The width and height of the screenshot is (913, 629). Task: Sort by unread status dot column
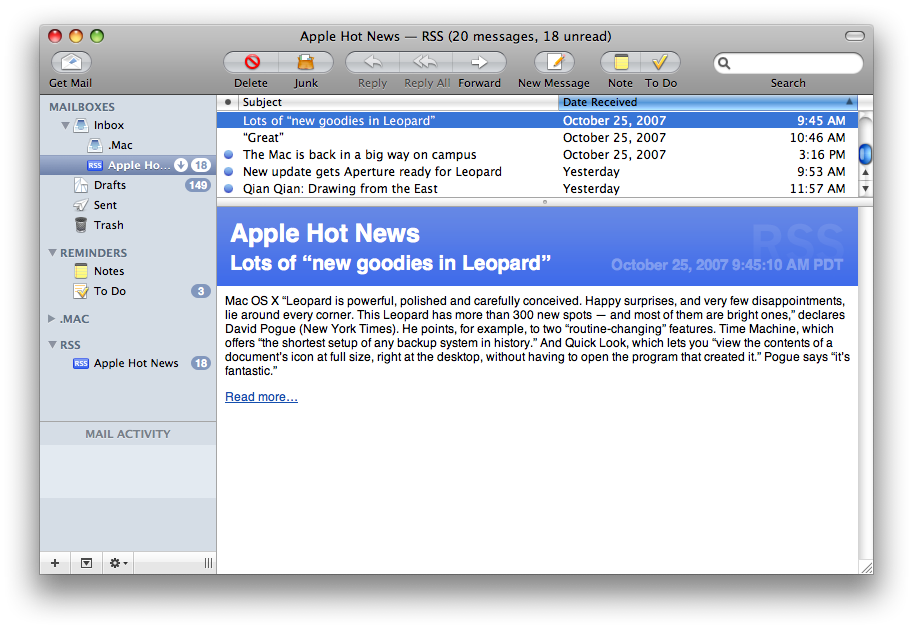click(x=228, y=103)
